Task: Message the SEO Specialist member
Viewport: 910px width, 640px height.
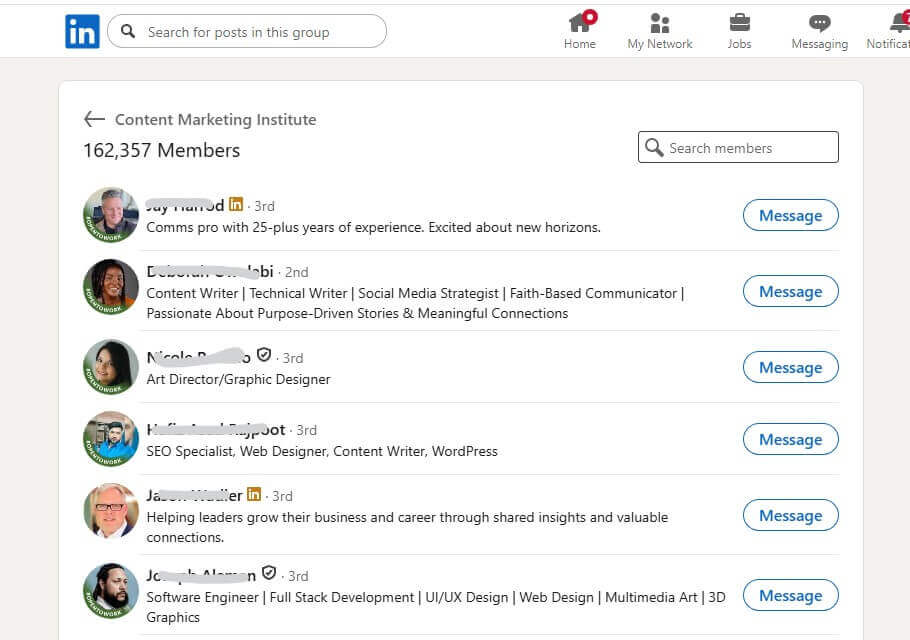Action: (790, 439)
